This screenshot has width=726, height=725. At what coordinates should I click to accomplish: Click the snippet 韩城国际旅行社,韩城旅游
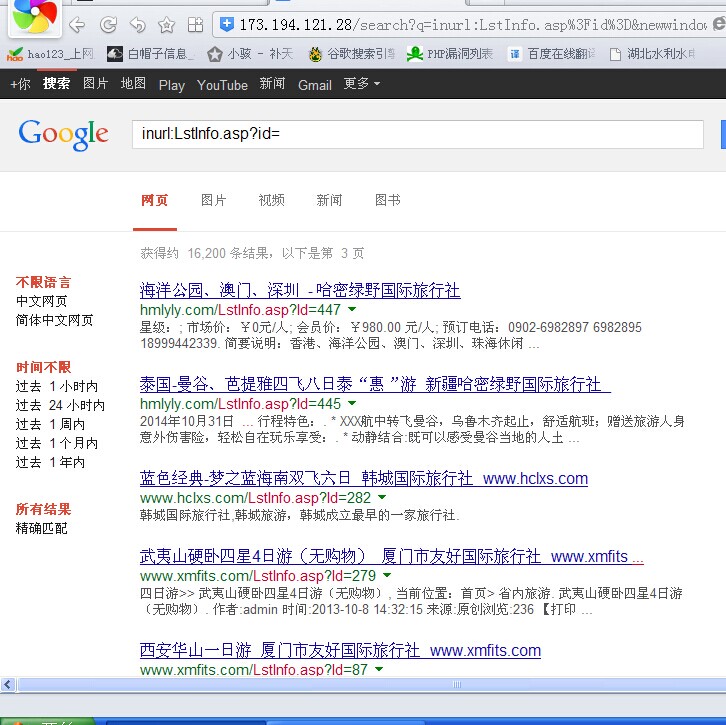point(299,515)
